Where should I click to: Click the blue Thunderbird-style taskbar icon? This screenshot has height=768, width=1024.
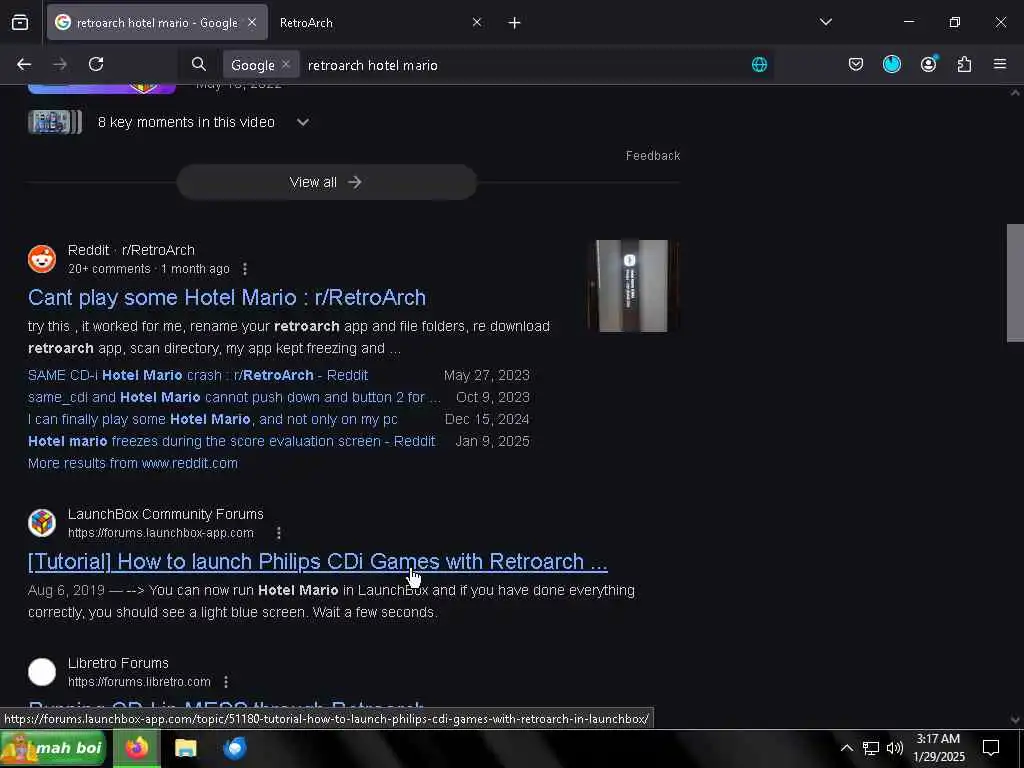click(234, 748)
